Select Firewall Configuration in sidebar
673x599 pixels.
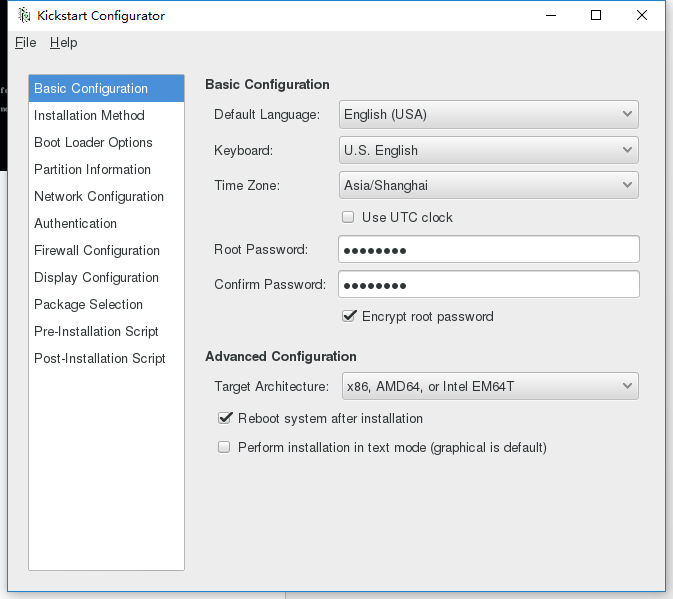(96, 251)
